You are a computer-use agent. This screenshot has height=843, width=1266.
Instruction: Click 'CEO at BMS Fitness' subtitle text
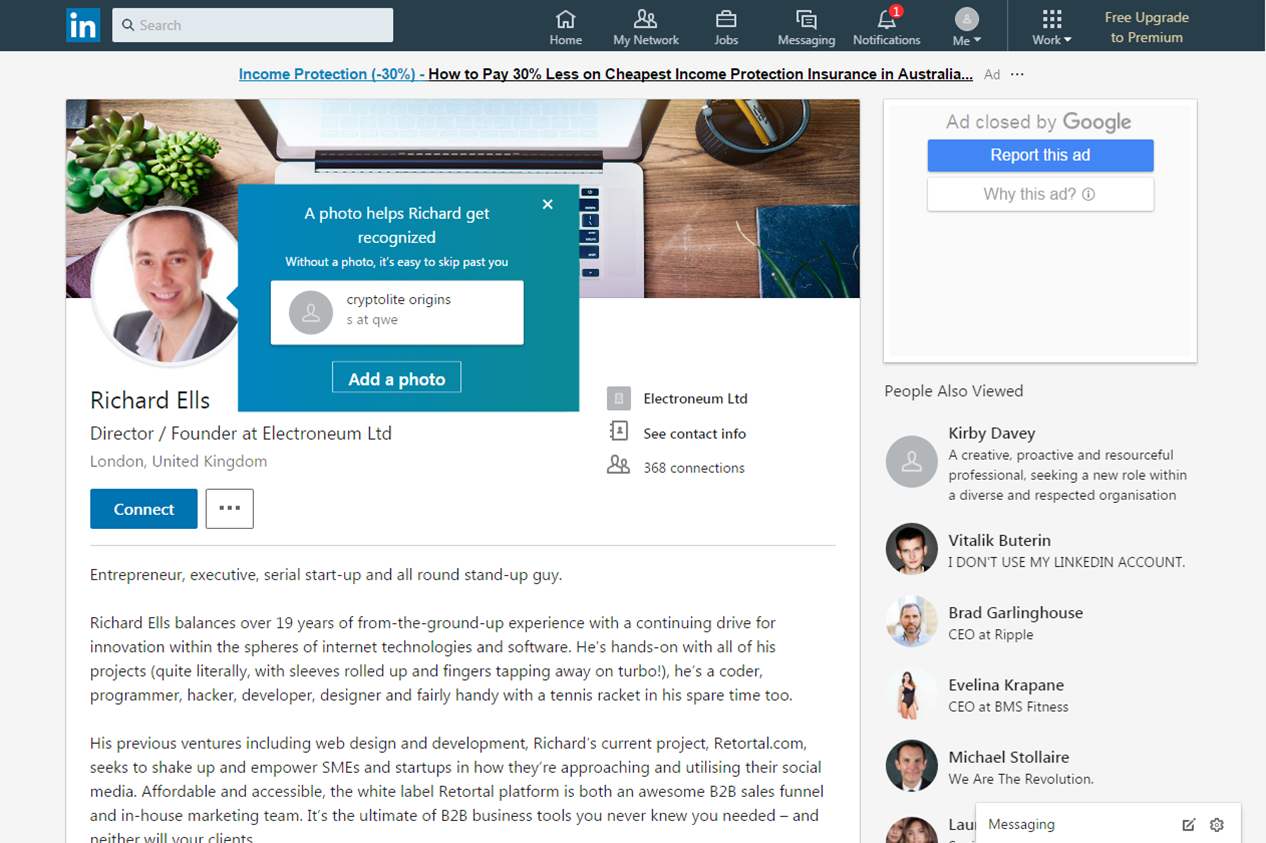tap(1008, 706)
